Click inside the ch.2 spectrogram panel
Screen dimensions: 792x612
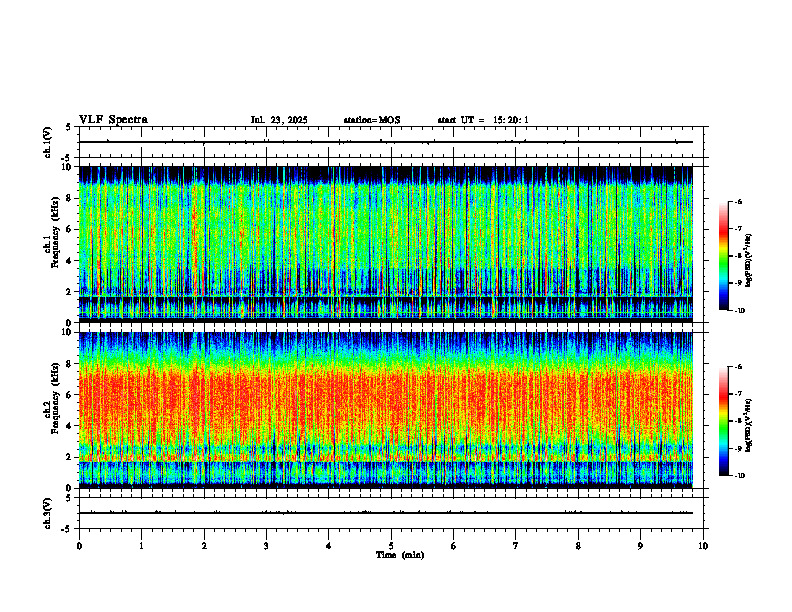[x=391, y=410]
